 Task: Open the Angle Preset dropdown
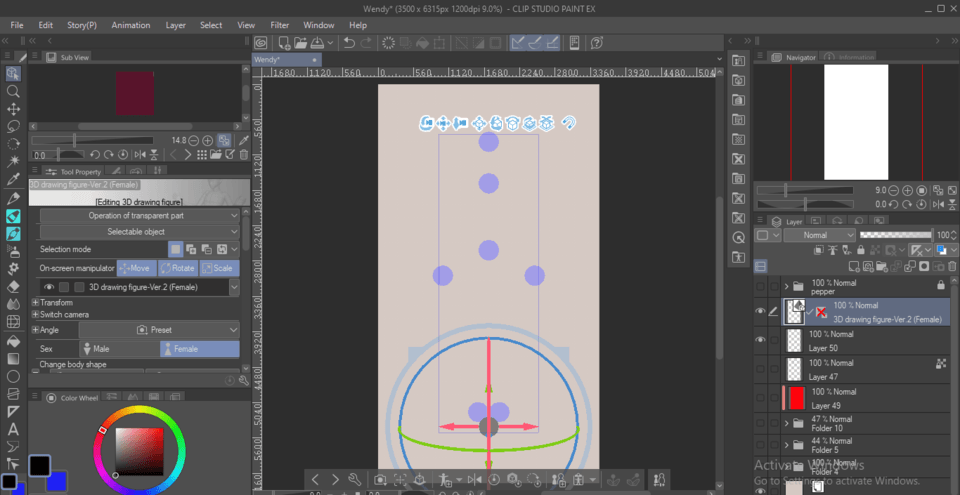coord(159,330)
